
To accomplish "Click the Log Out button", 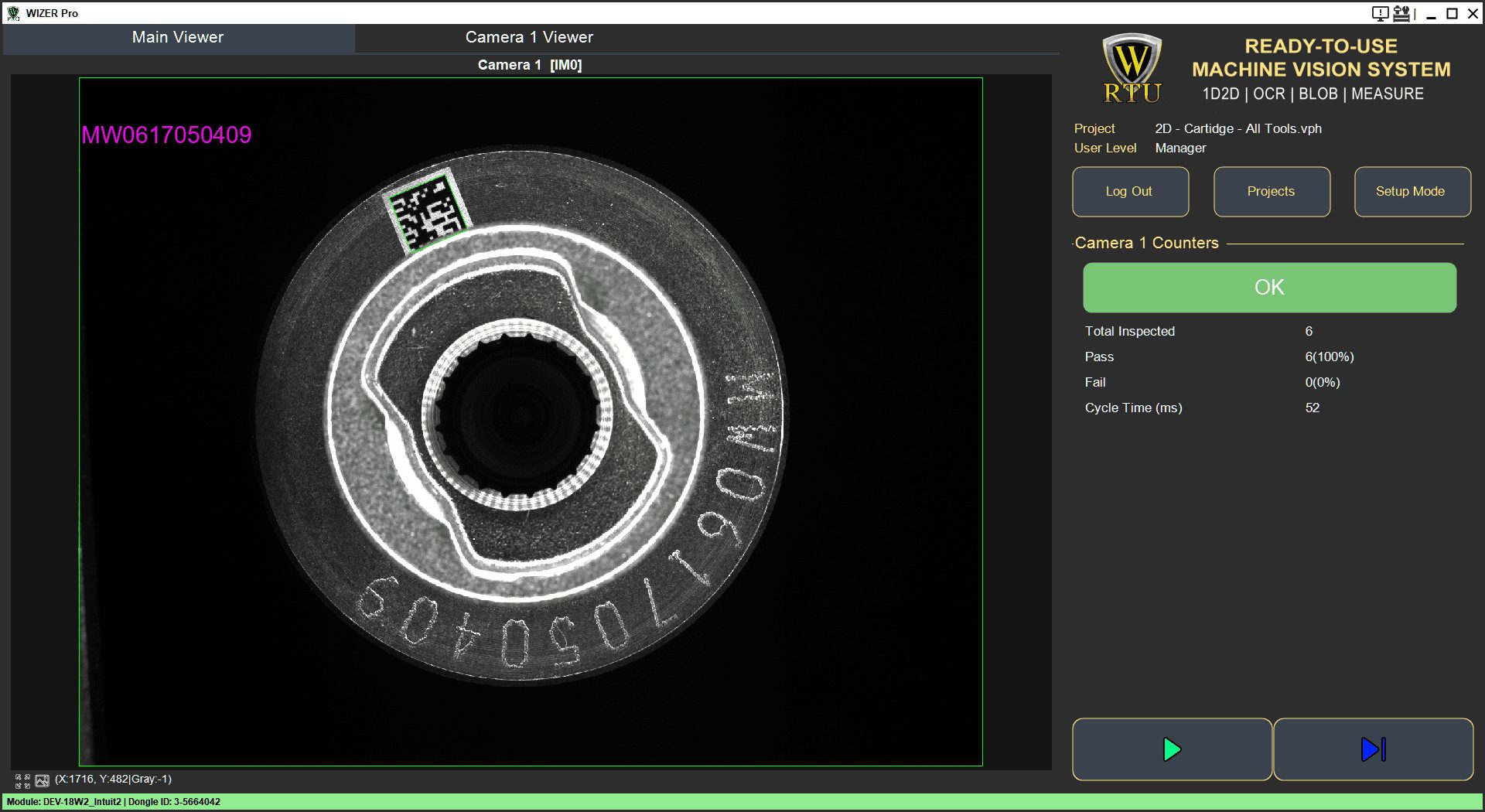I will tap(1130, 192).
